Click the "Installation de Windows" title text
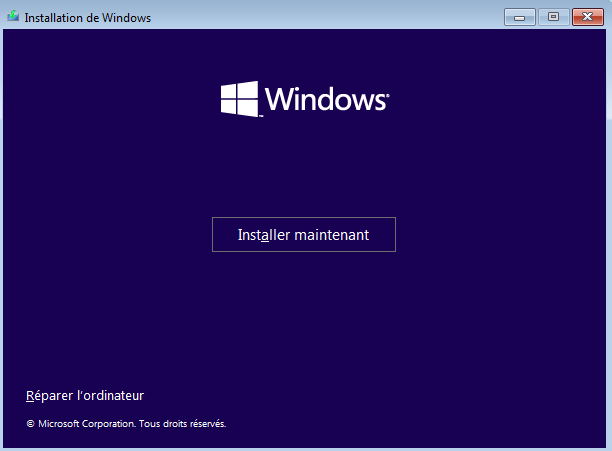612x451 pixels. pos(87,18)
